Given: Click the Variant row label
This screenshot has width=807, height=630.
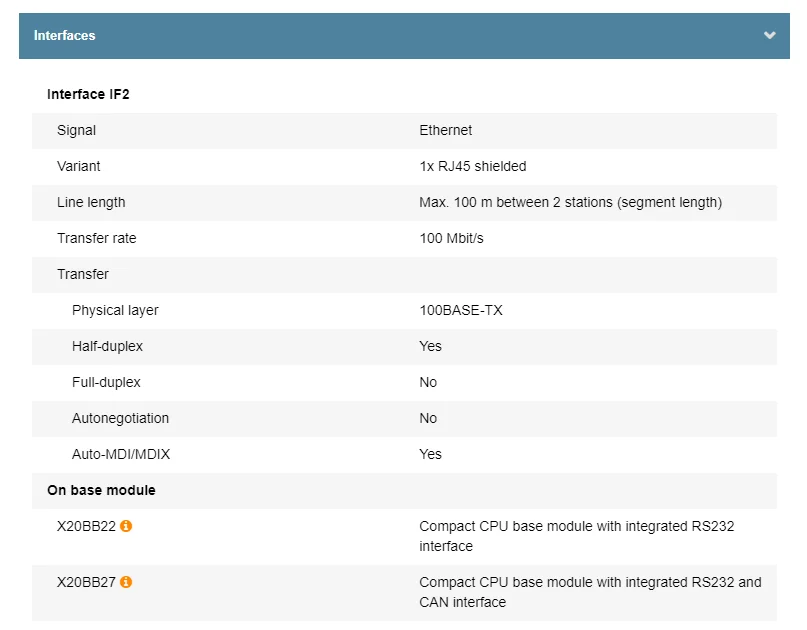Looking at the screenshot, I should pos(79,166).
